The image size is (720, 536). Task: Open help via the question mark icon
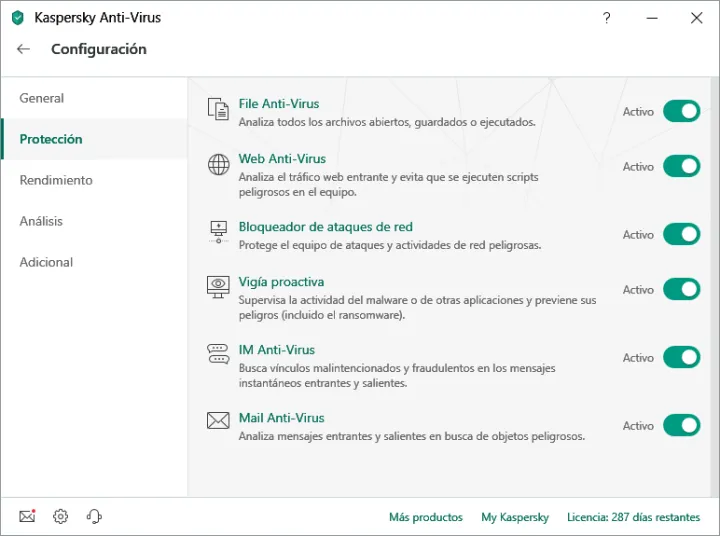607,18
